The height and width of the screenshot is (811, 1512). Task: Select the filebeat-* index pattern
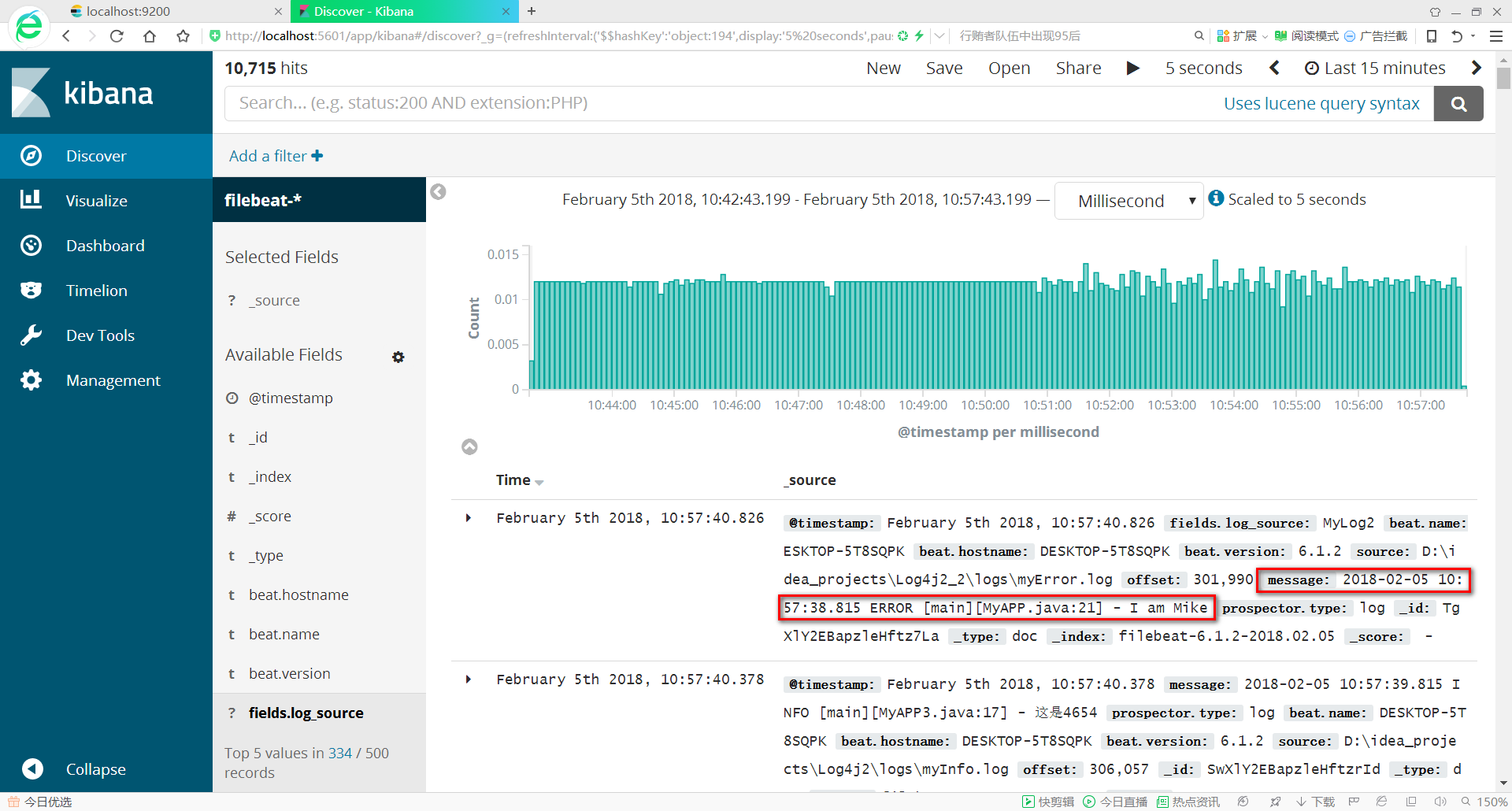tap(319, 200)
